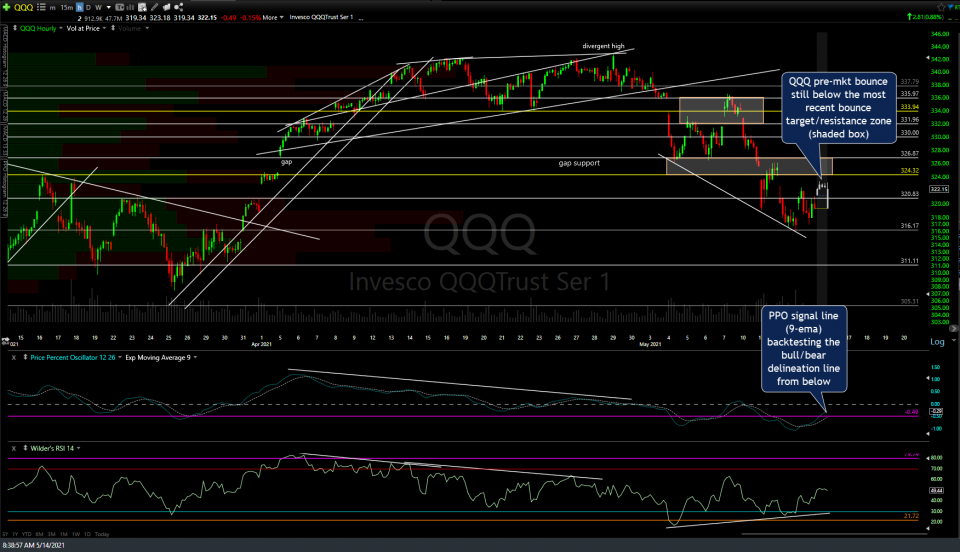Toggle the Log scale button
Viewport: 960px width, 552px height.
click(937, 341)
